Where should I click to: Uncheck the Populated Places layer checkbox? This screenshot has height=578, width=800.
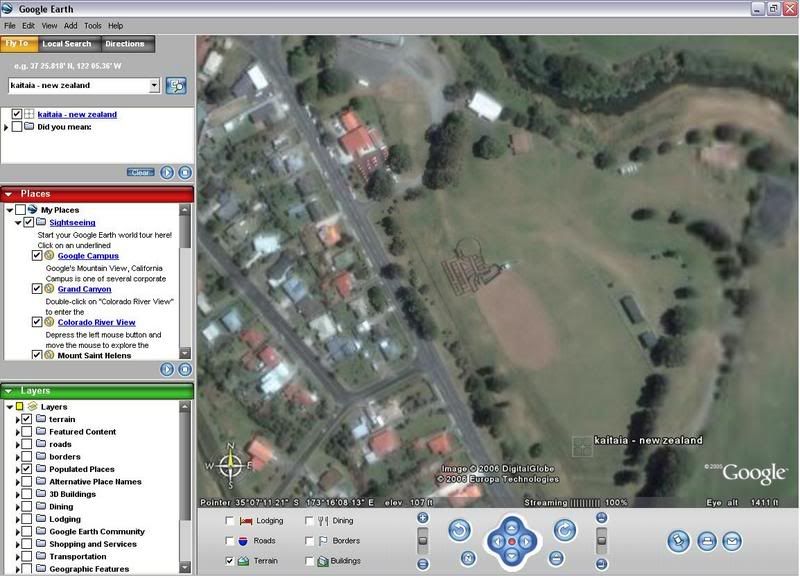click(x=27, y=469)
